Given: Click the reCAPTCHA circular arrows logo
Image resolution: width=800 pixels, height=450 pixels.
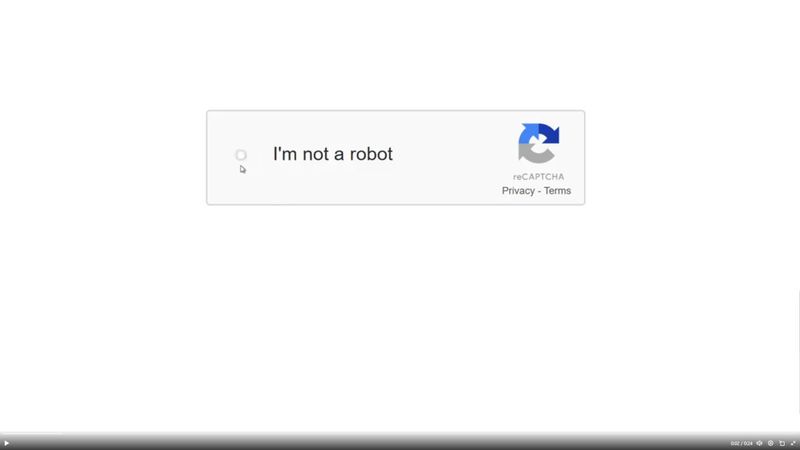Looking at the screenshot, I should click(539, 143).
